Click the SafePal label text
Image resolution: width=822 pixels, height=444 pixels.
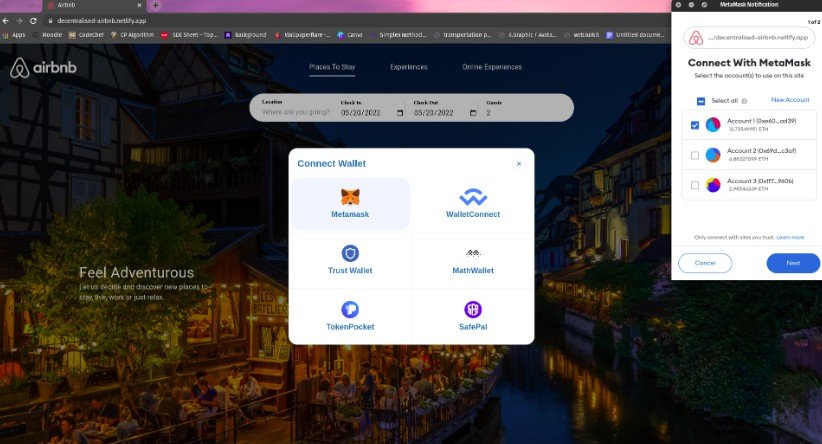click(x=473, y=327)
